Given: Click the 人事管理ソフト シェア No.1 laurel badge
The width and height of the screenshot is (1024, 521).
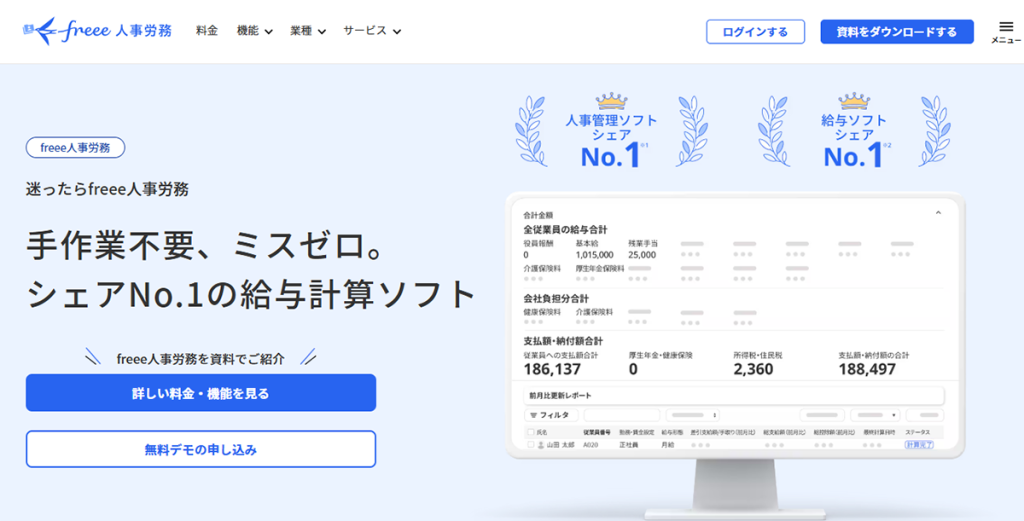Looking at the screenshot, I should [x=611, y=131].
